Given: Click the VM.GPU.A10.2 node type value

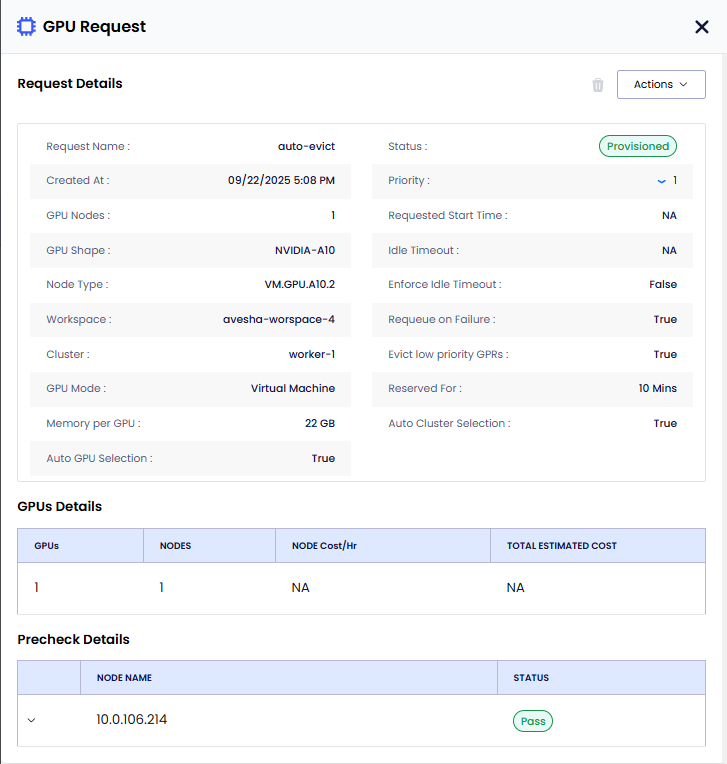Looking at the screenshot, I should pyautogui.click(x=292, y=285).
